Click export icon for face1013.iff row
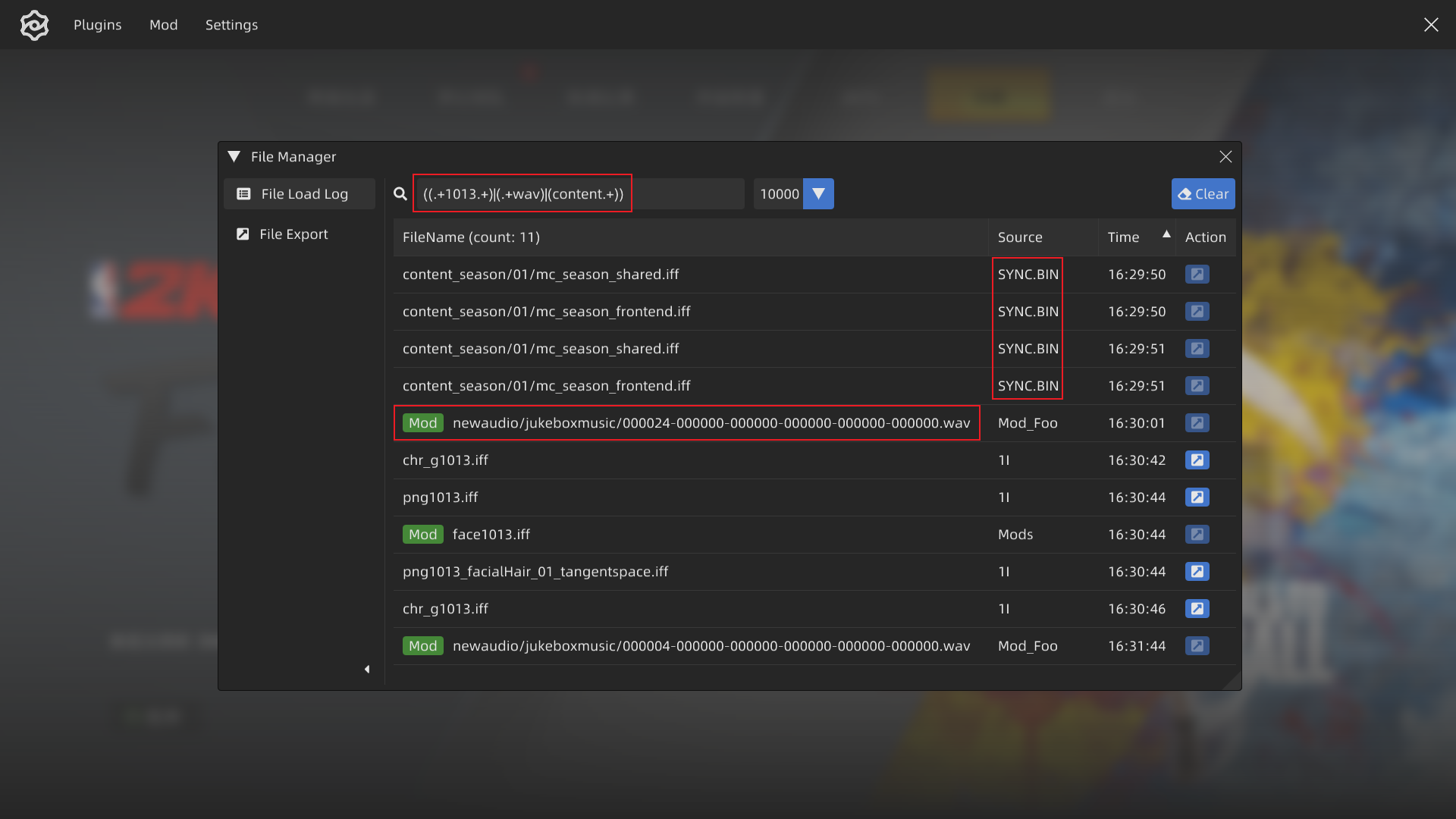 (x=1197, y=535)
